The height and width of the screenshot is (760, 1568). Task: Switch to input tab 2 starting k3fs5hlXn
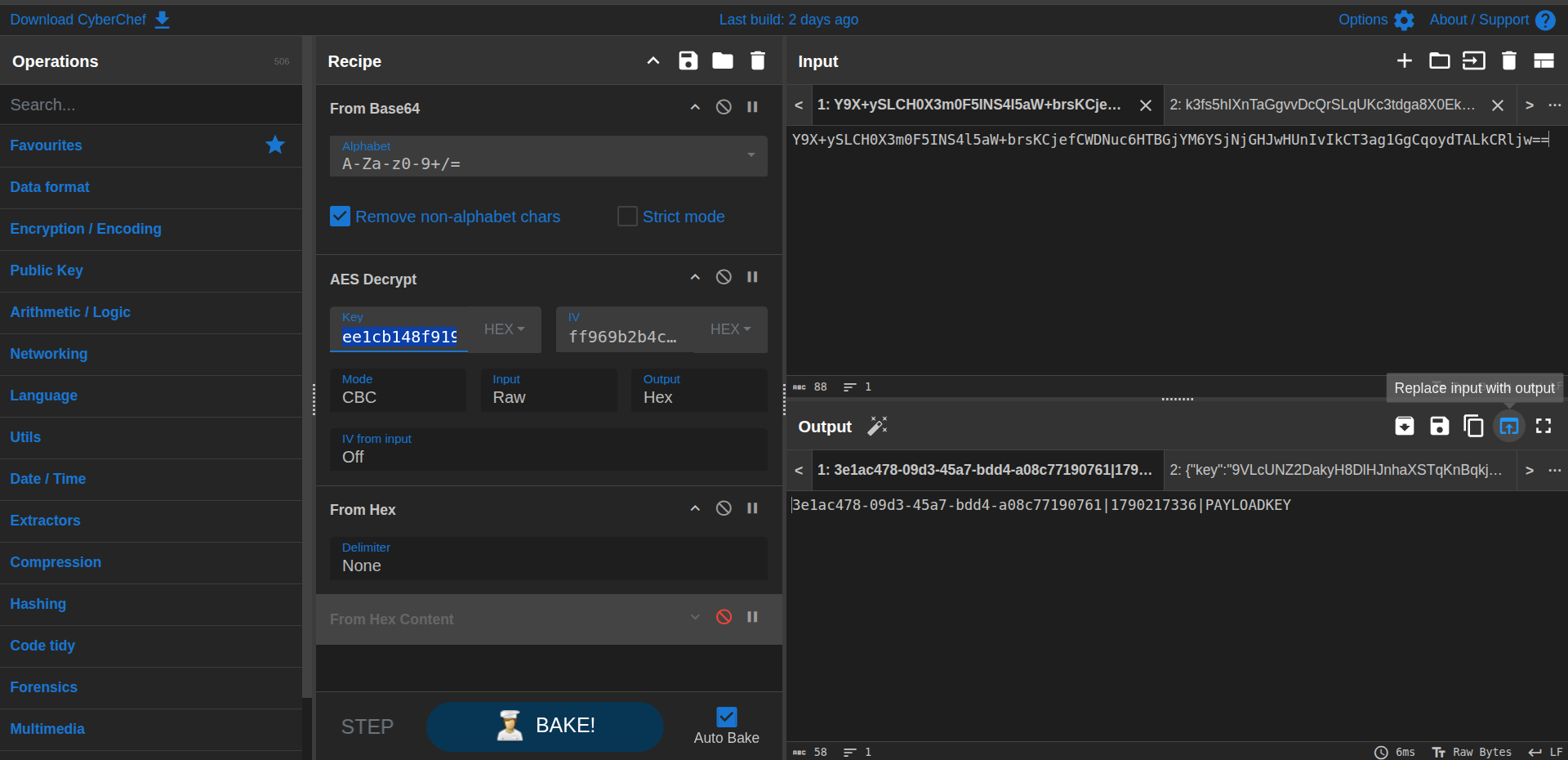[1322, 105]
